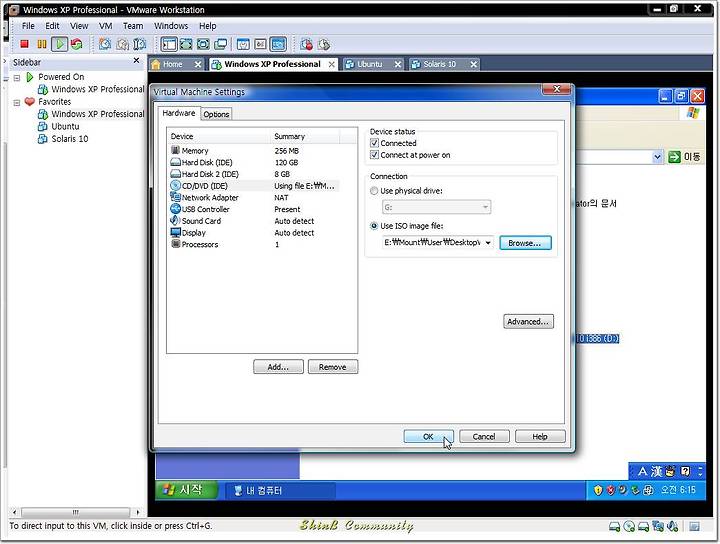This screenshot has width=720, height=544.
Task: Open the guest address bar dropdown arrow
Action: [x=657, y=157]
